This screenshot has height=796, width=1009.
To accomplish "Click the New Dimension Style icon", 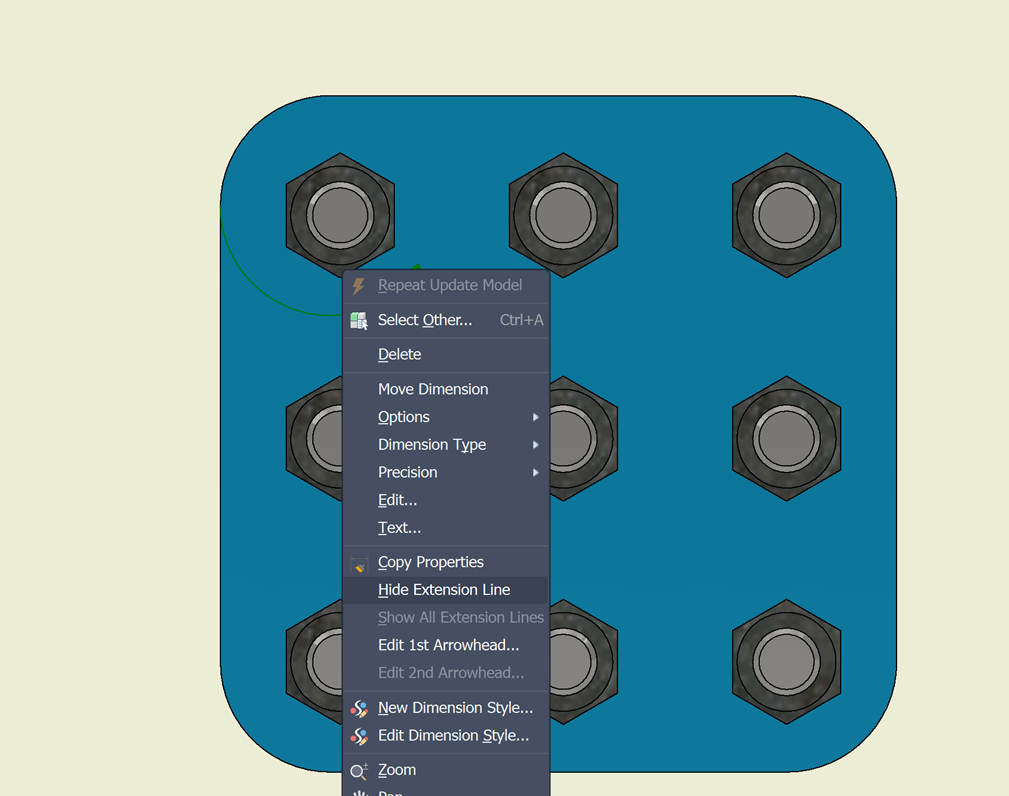I will (359, 708).
